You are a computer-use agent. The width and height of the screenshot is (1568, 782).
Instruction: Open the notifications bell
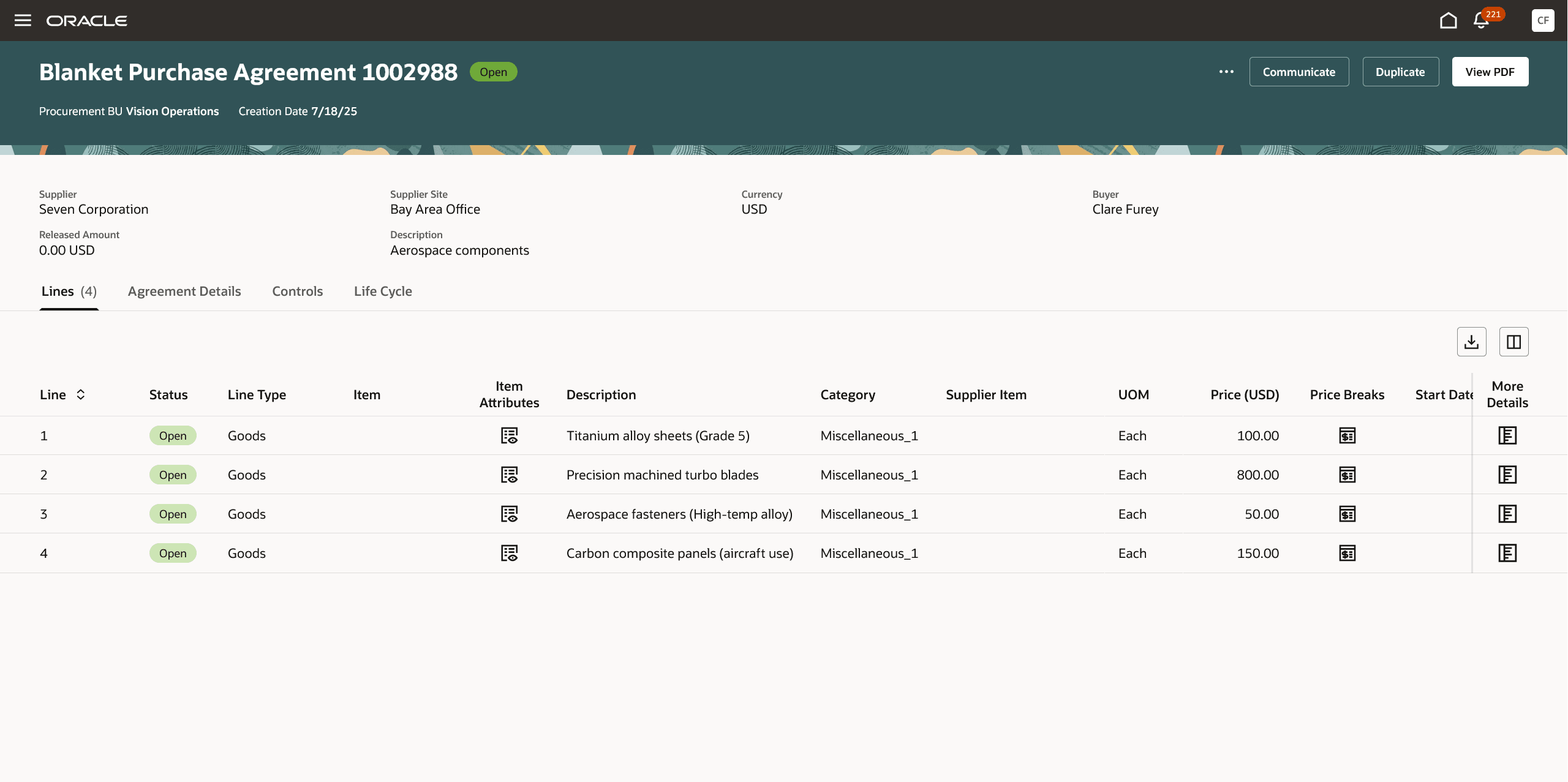[1481, 21]
